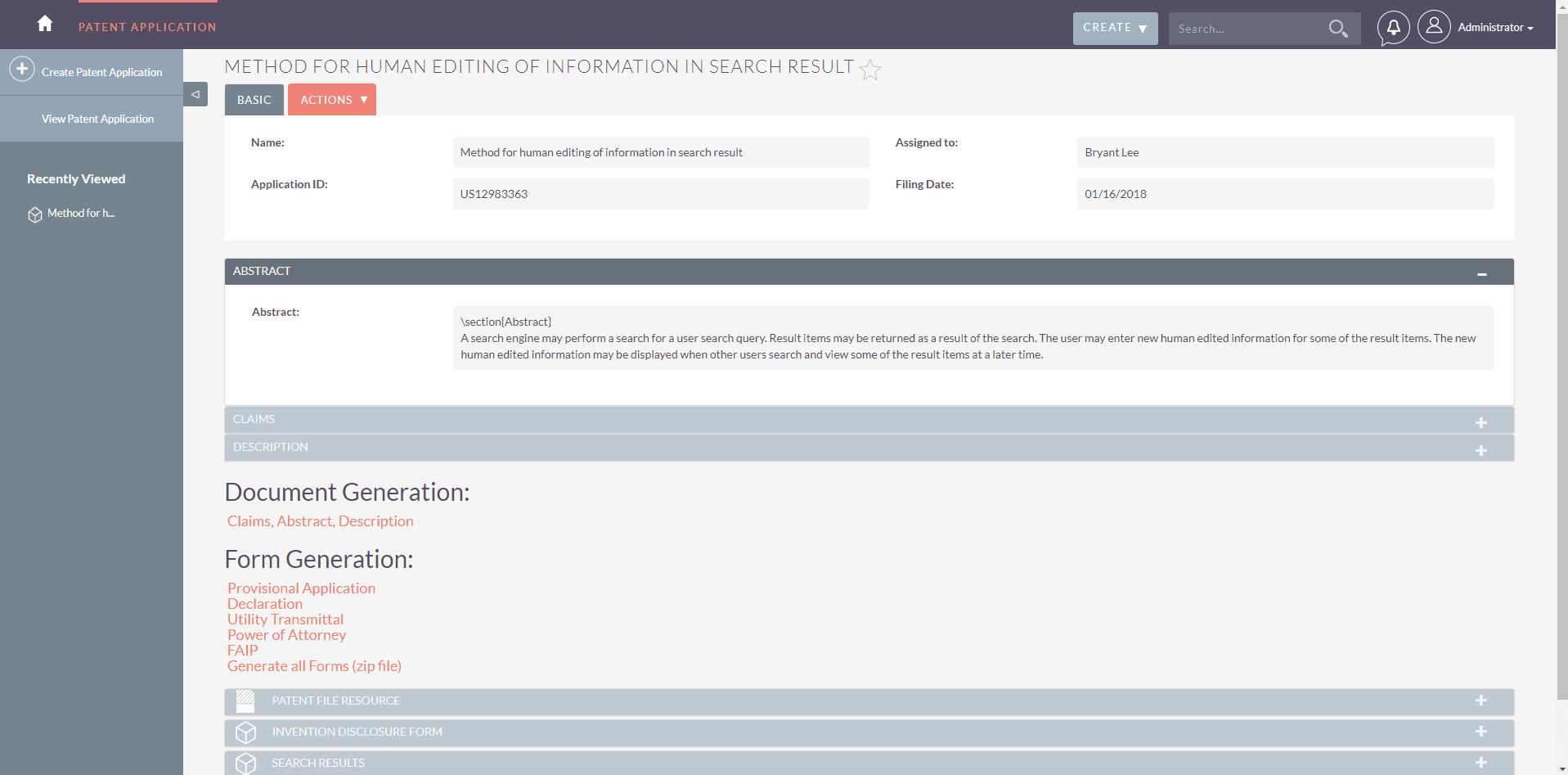Expand the Description panel
This screenshot has width=1568, height=775.
pyautogui.click(x=1480, y=450)
